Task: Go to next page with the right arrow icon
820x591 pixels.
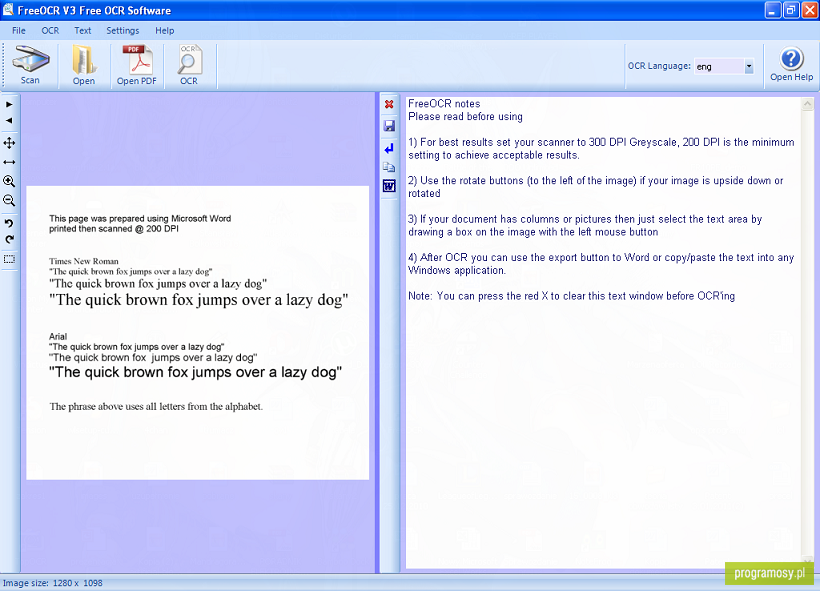Action: (9, 105)
